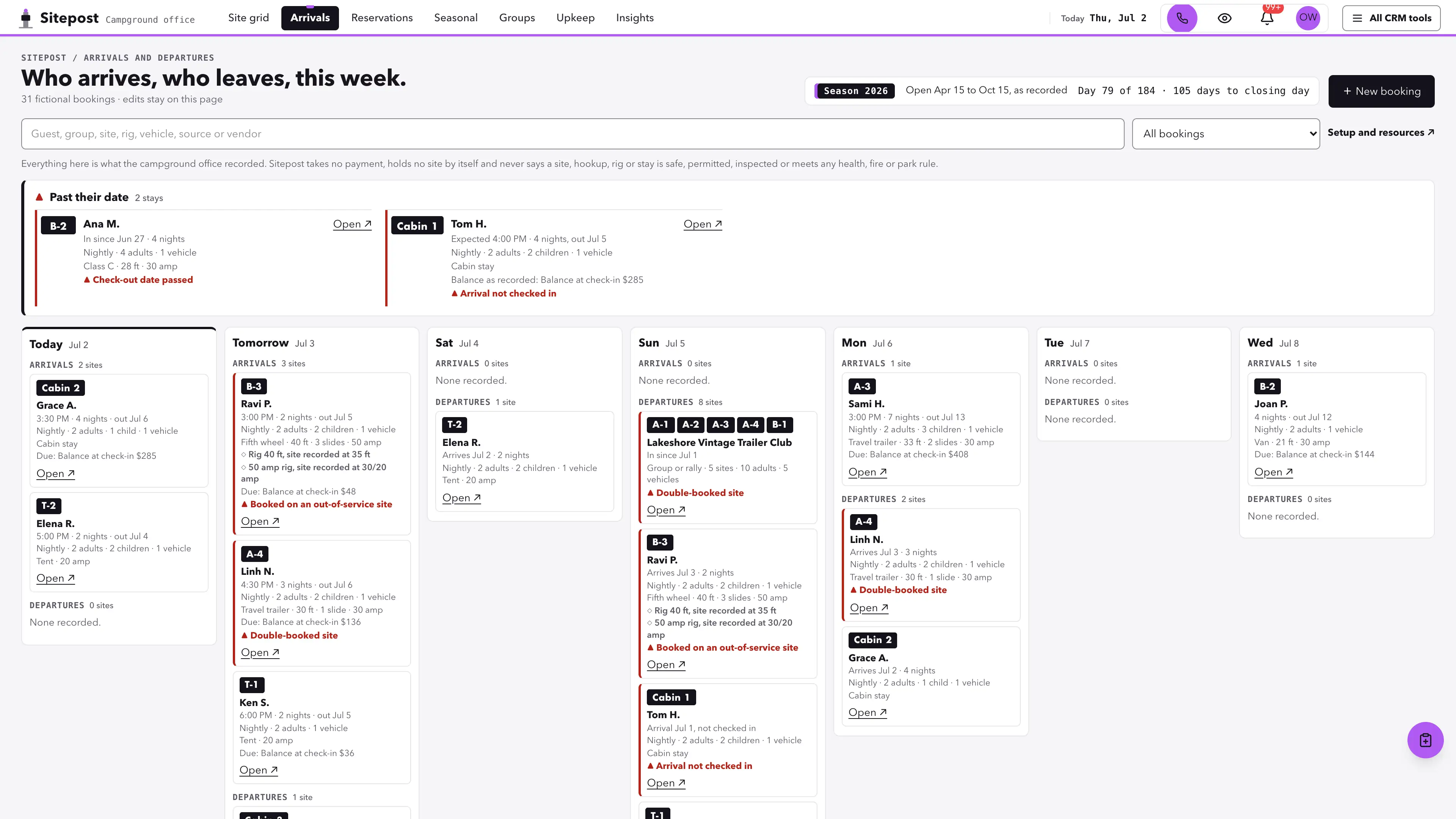Open the Groups tab
The image size is (1456, 819).
pos(516,18)
